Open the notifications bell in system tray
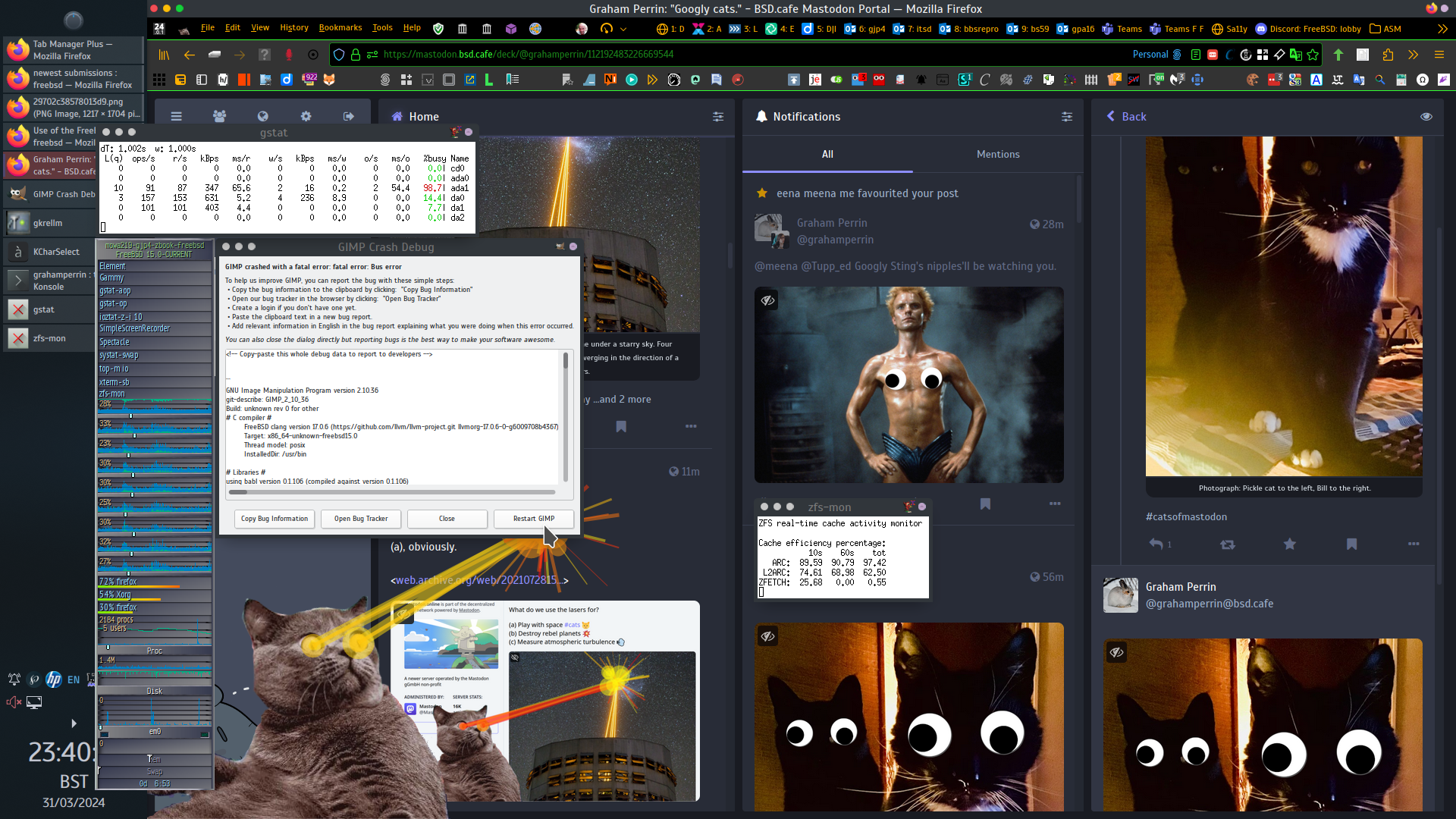This screenshot has width=1456, height=819. click(14, 679)
